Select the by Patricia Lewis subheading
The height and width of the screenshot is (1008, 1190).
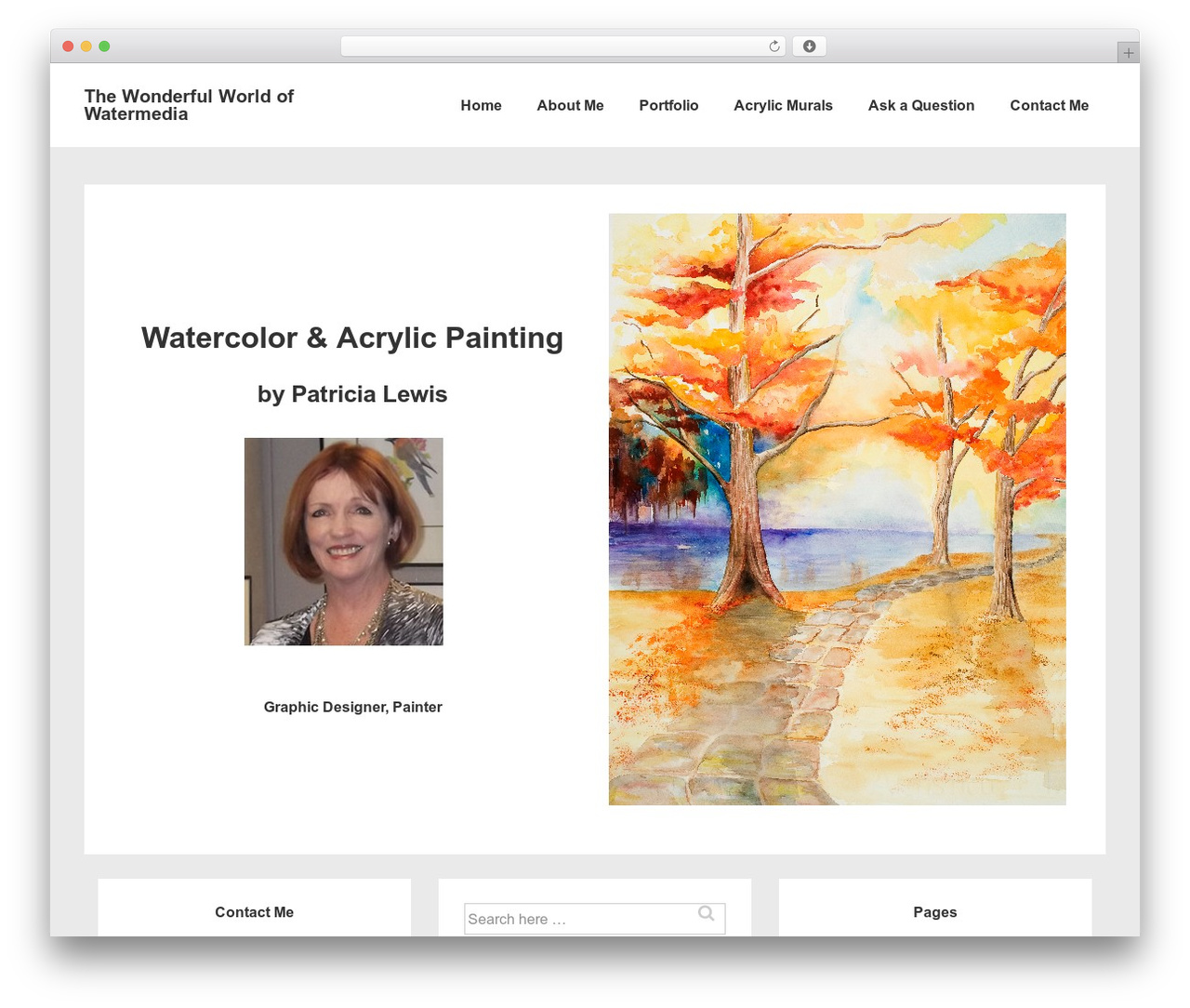coord(352,394)
